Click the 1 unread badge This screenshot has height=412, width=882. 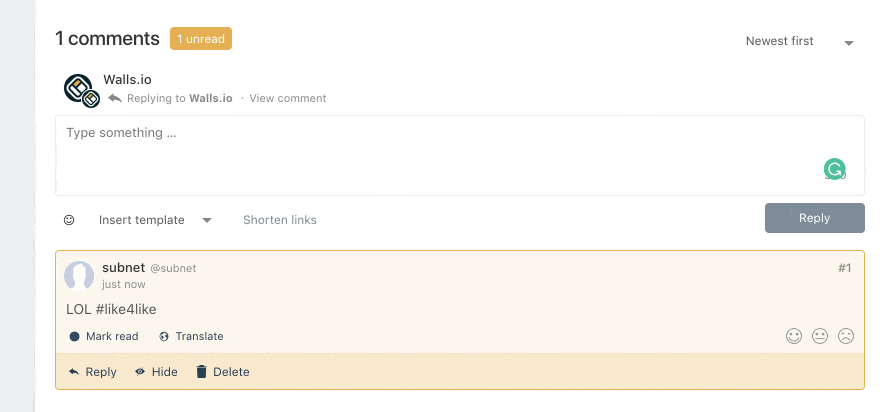(x=201, y=39)
